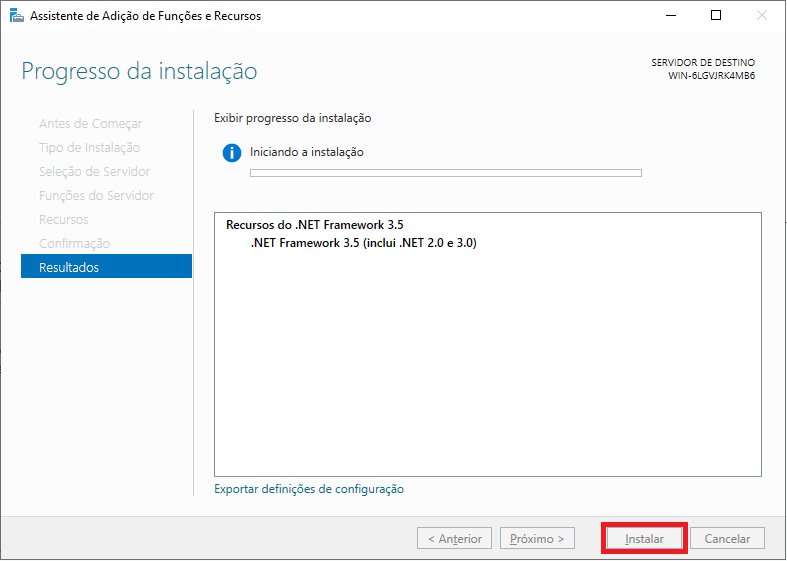The image size is (787, 561).
Task: Minimize the wizard window
Action: click(671, 16)
